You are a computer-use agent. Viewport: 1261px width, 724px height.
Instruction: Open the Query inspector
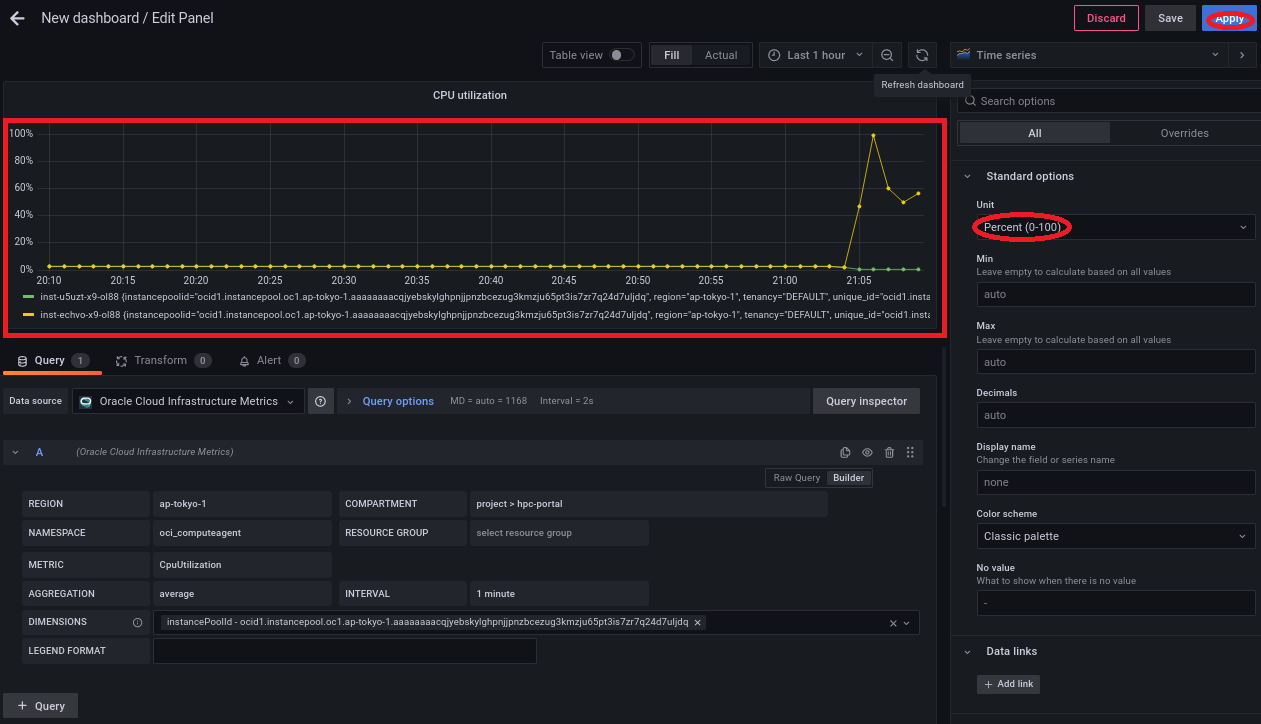click(866, 401)
